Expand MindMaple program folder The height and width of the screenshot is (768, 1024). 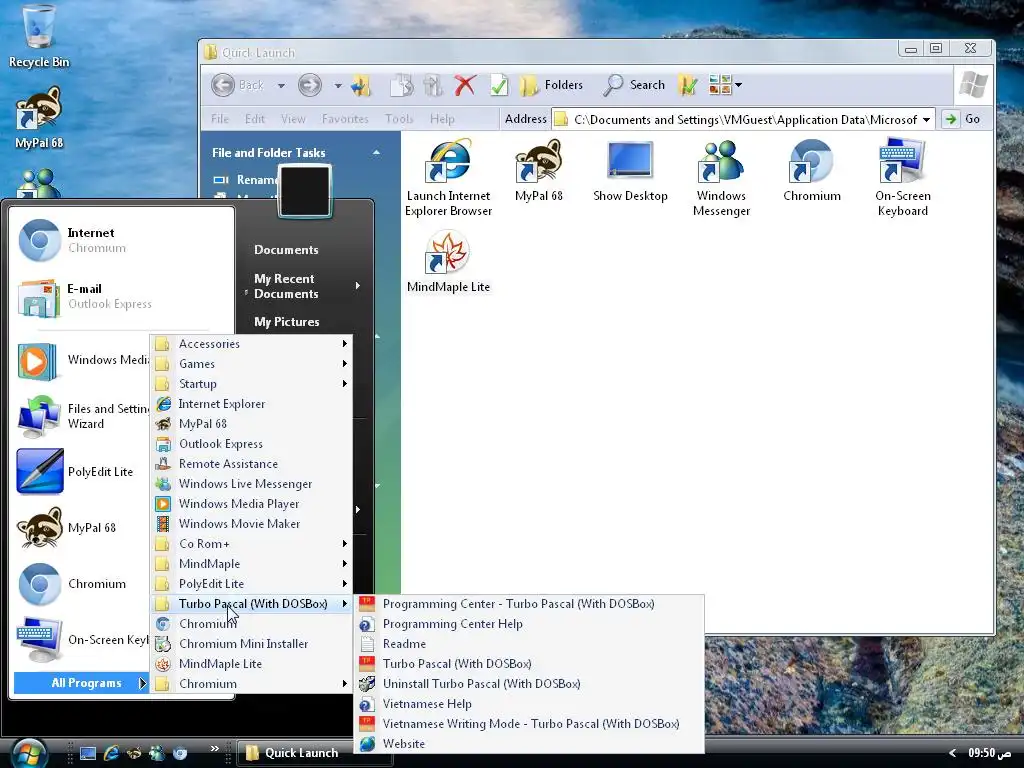point(252,564)
